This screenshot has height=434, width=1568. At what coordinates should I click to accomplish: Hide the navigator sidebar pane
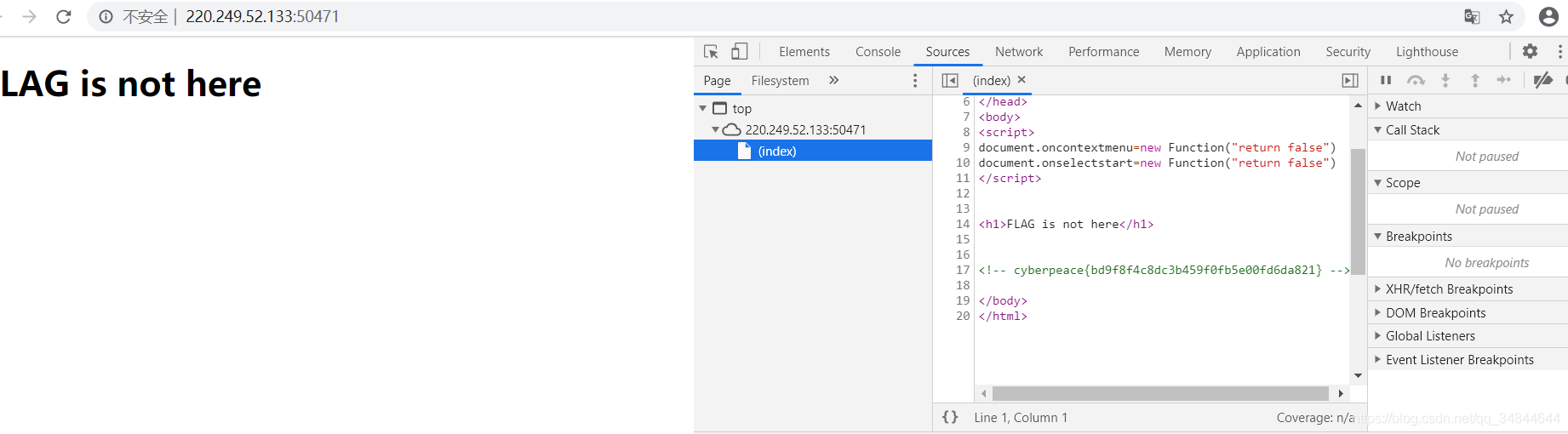(x=950, y=80)
